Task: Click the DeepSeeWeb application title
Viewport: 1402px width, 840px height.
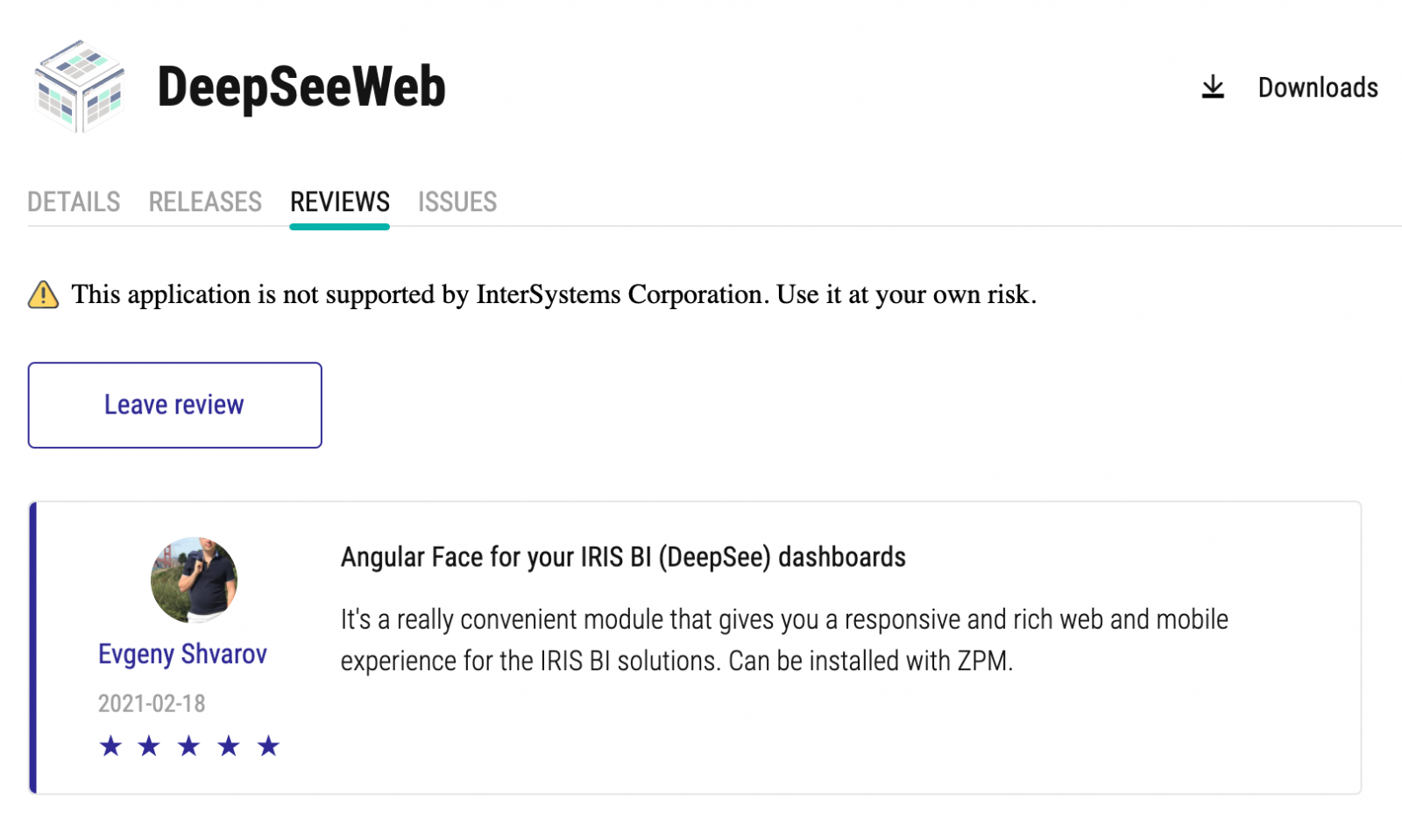Action: click(301, 87)
